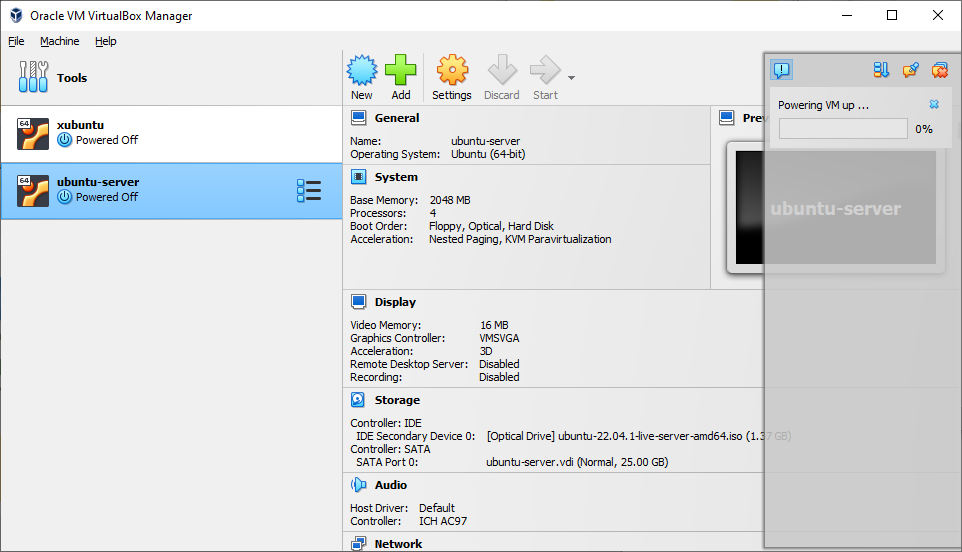Click the Storage section header
Screen dimensions: 962x552
pos(397,400)
